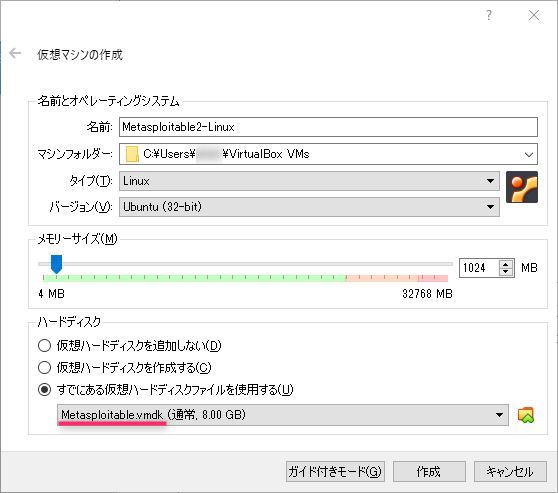Click the キャンセル button
The image size is (558, 493).
tap(510, 472)
